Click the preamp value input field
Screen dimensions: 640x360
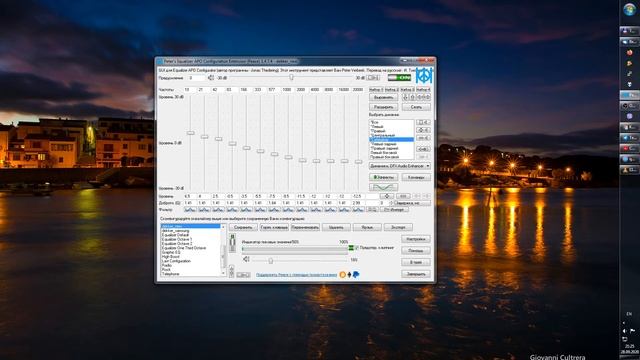point(196,78)
